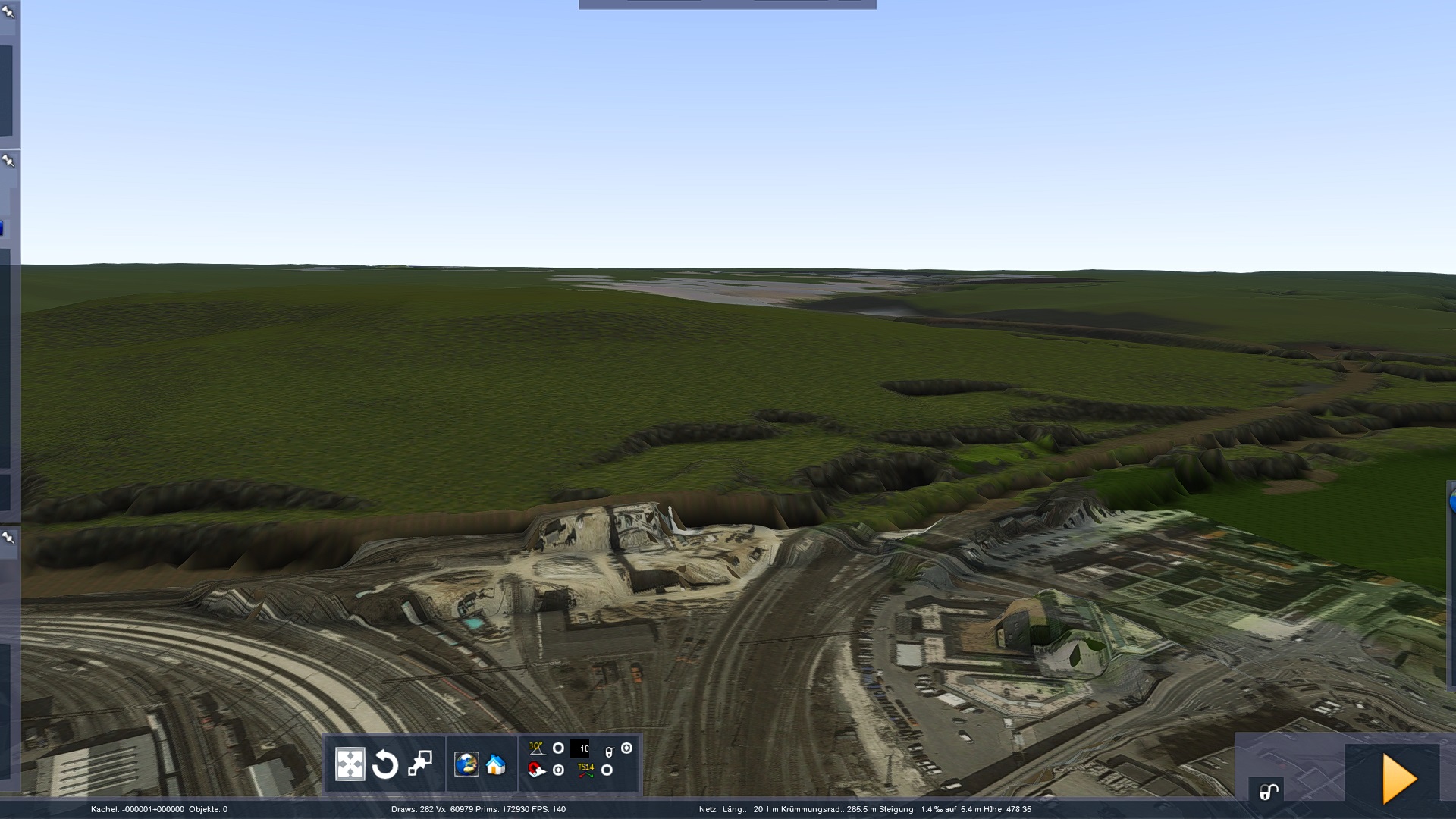Click the pin icon at top-left panel
This screenshot has width=1456, height=819.
click(8, 11)
